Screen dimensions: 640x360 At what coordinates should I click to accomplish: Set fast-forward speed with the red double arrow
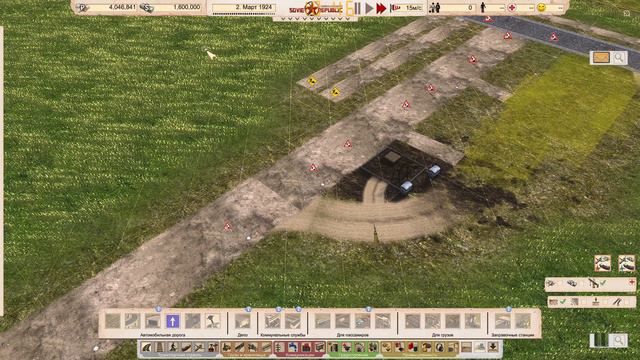tap(381, 8)
